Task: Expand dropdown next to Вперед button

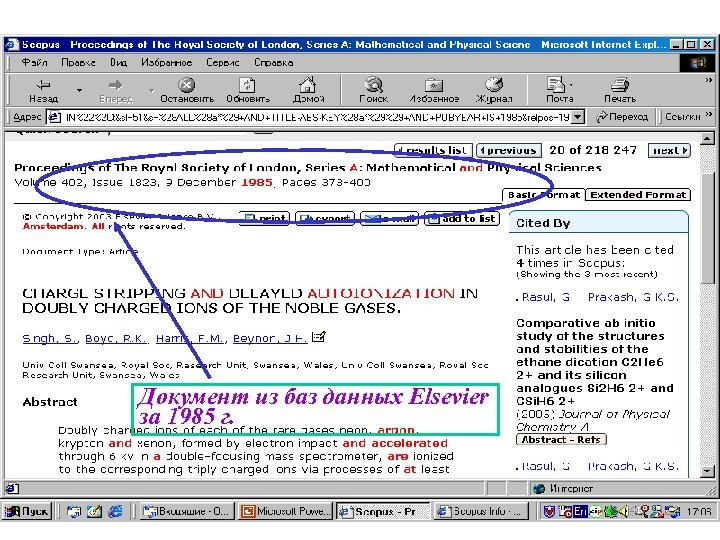Action: (x=152, y=90)
